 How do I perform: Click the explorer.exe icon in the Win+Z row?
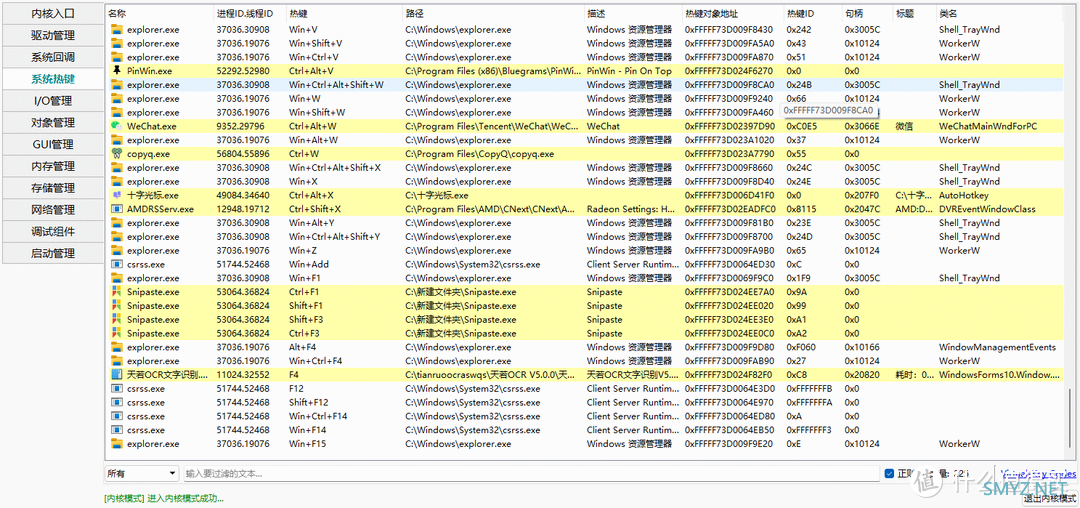[x=116, y=251]
